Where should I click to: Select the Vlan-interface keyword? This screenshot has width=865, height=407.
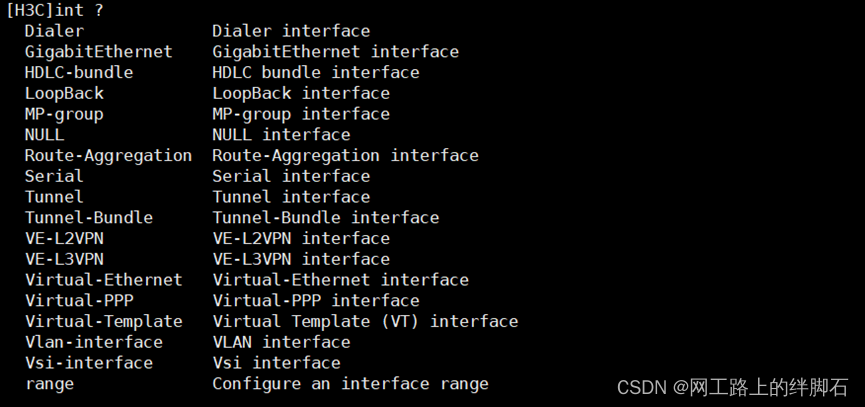[94, 342]
